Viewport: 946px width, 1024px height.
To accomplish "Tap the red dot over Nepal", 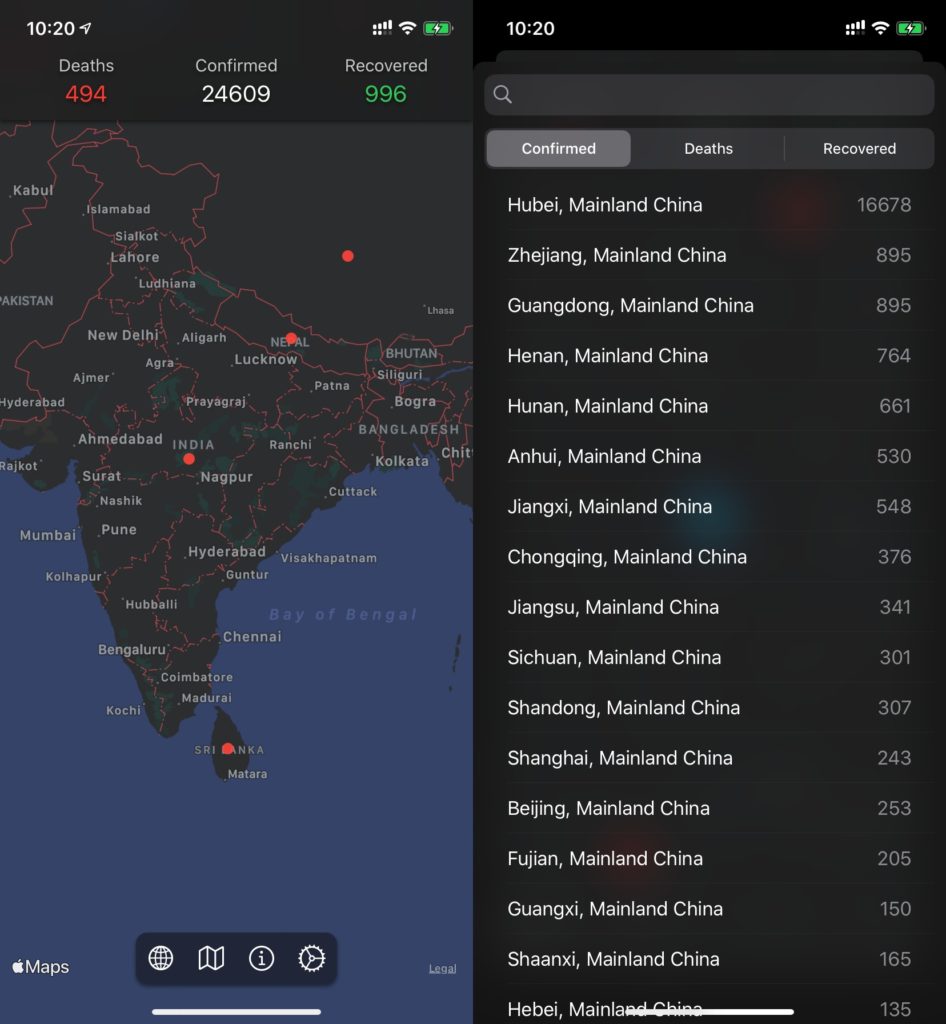I will 291,338.
